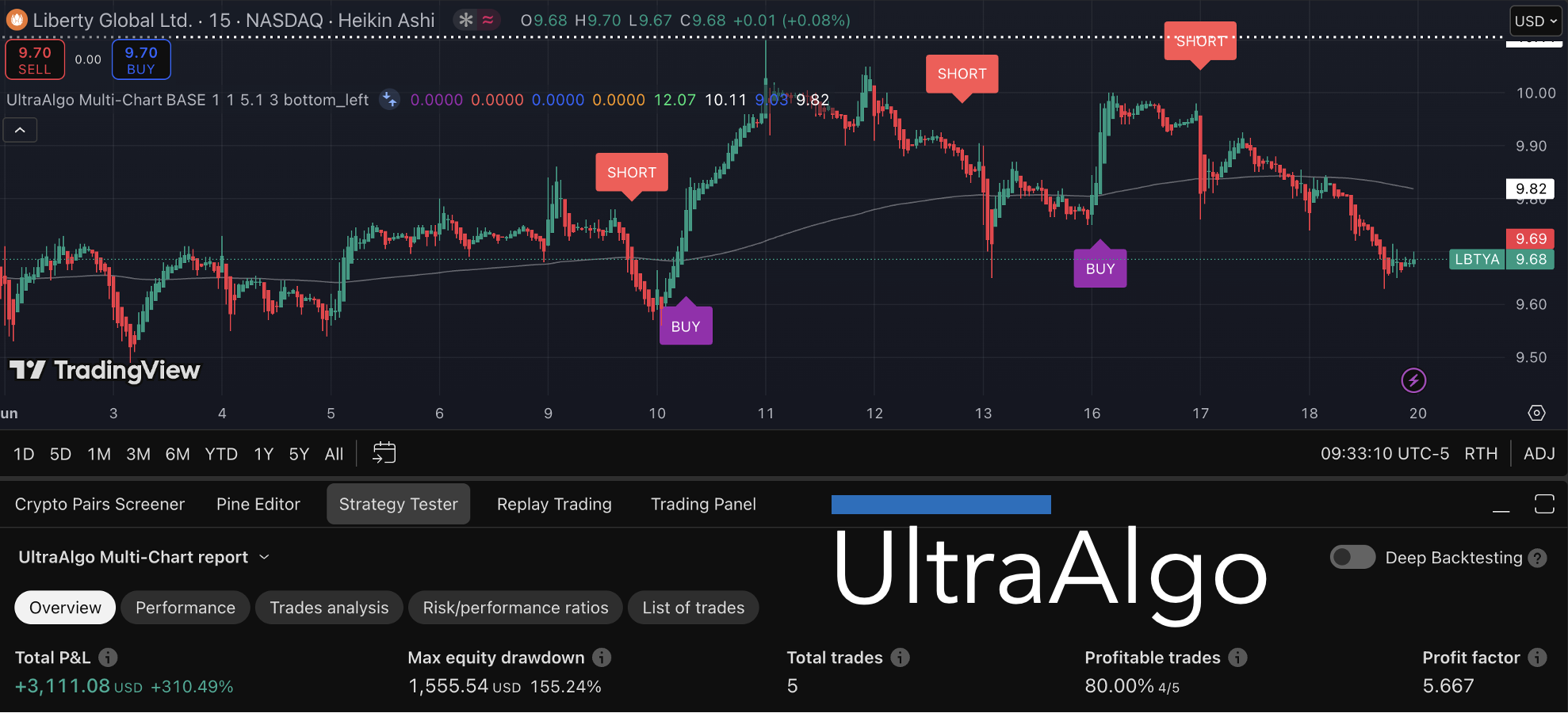Open chart scale settings gear
The image size is (1568, 713).
point(1536,413)
